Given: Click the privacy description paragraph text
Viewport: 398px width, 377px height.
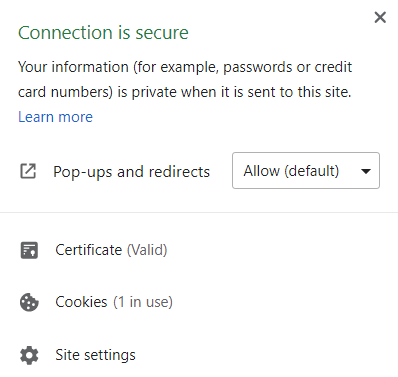Looking at the screenshot, I should 185,79.
